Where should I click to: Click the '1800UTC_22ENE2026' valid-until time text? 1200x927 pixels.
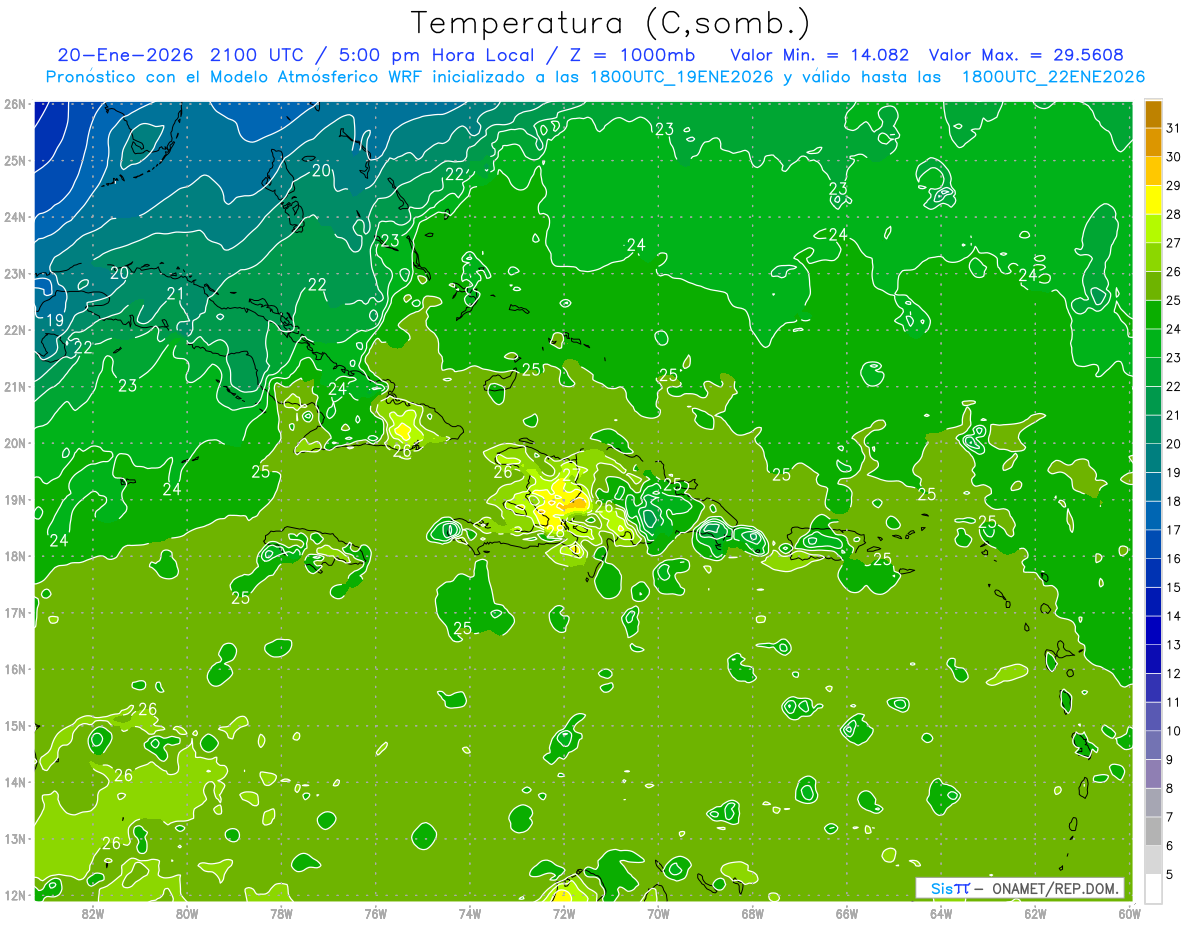[x=1053, y=77]
